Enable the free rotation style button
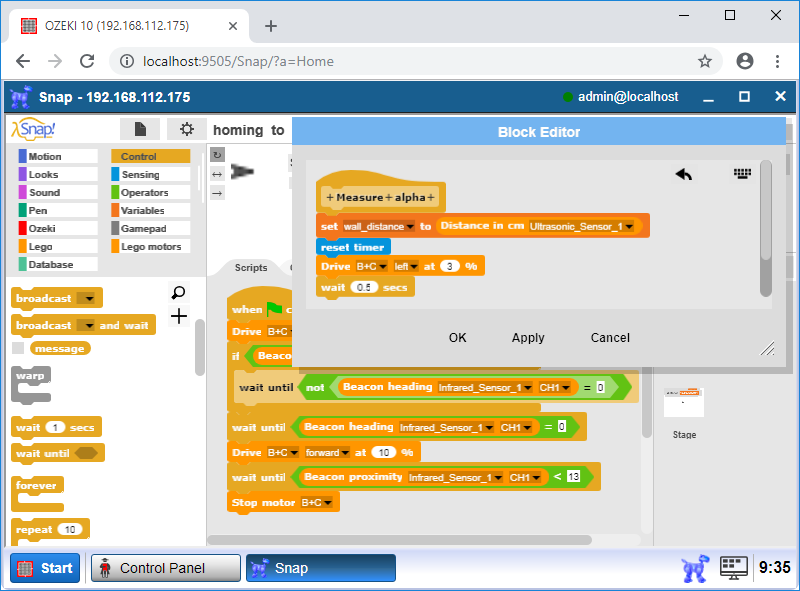The image size is (800, 591). (x=217, y=155)
